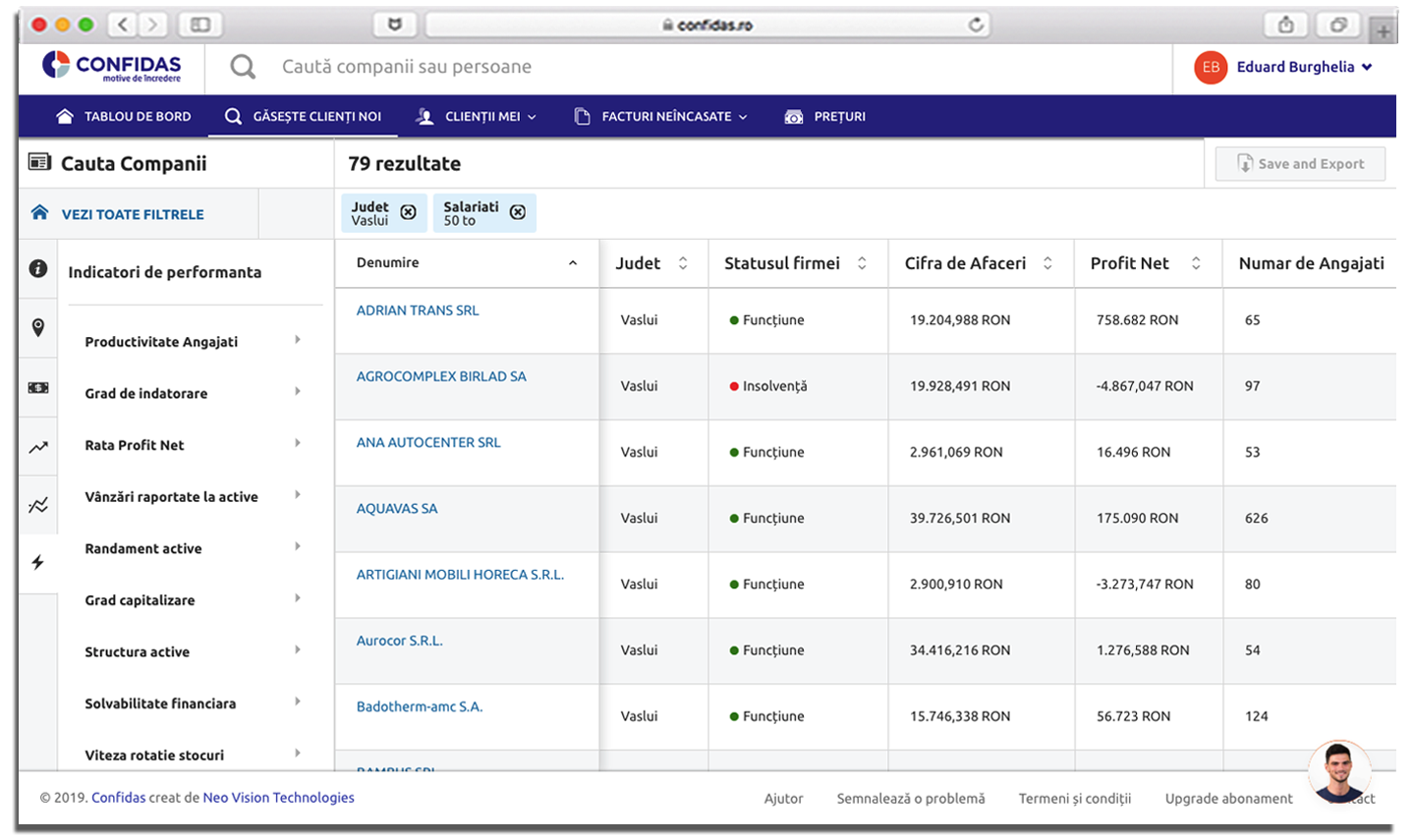Click the Cauta Companii panel icon

pos(40,162)
